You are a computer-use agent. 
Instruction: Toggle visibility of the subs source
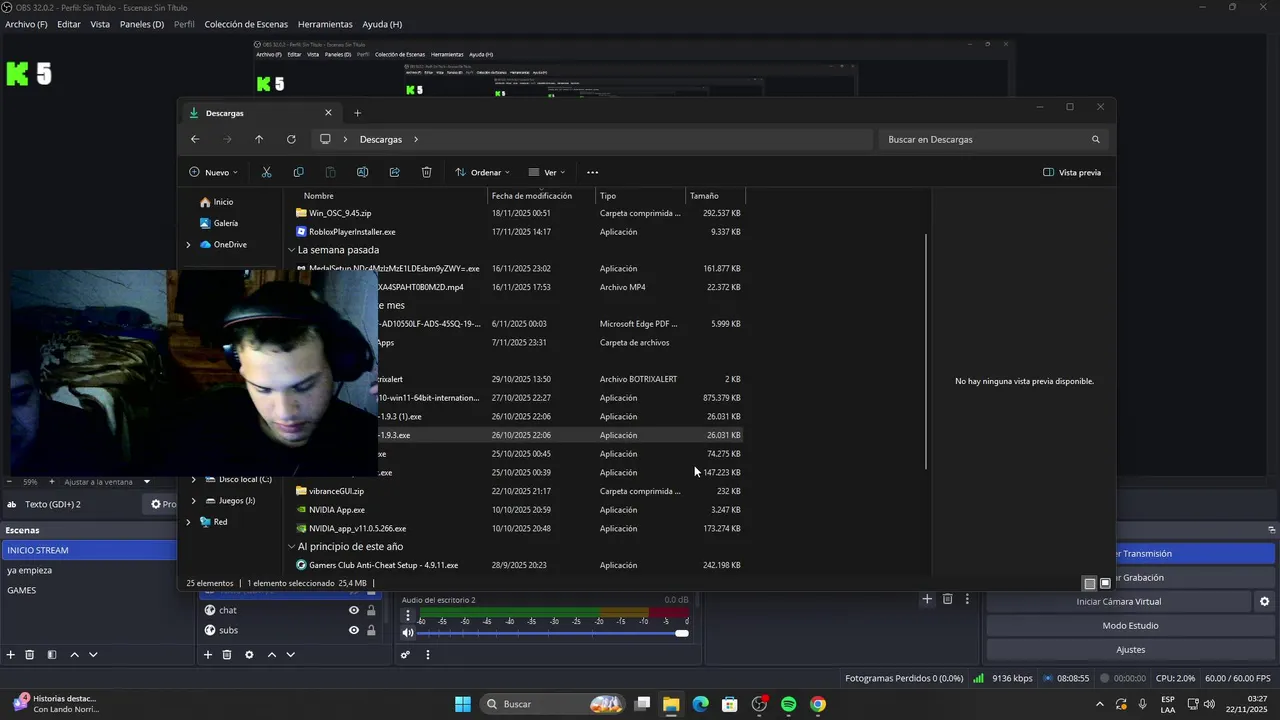(353, 630)
